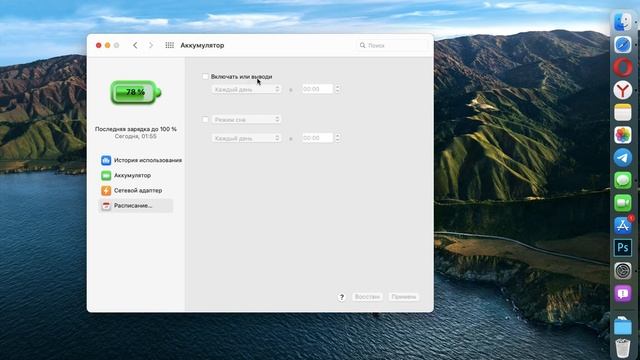Image resolution: width=640 pixels, height=360 pixels.
Task: Click the Сегодня, 01:55 text
Action: click(136, 136)
